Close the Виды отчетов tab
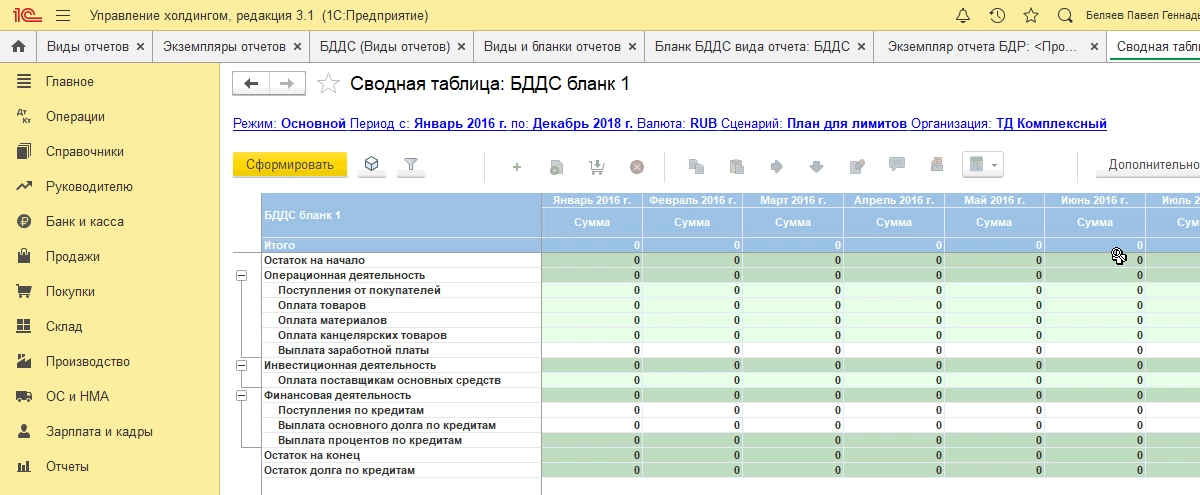 (x=140, y=47)
